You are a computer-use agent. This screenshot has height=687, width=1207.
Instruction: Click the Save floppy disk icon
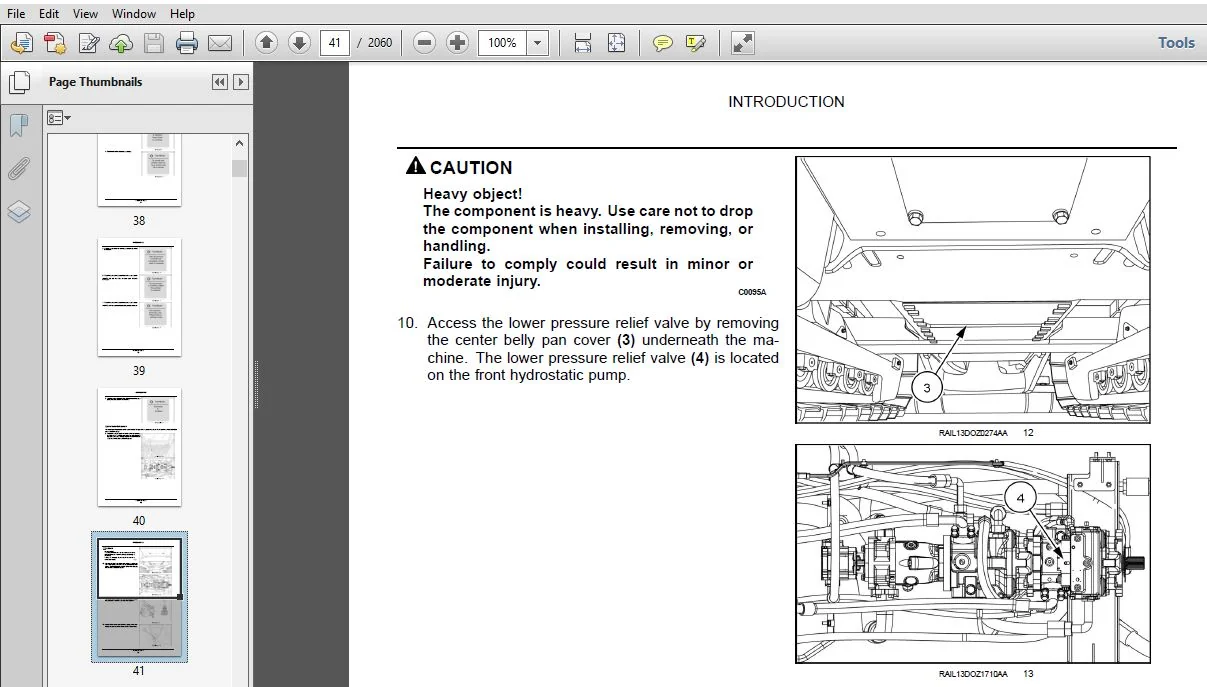pyautogui.click(x=153, y=43)
